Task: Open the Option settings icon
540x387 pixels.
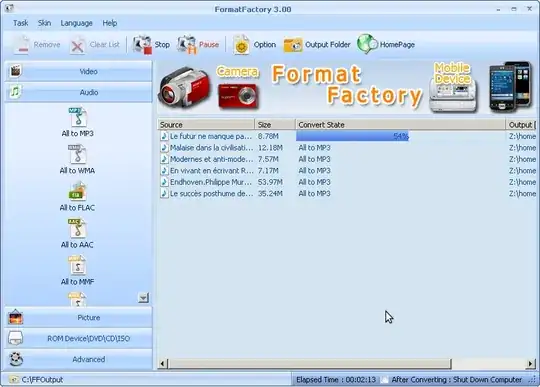Action: [241, 45]
